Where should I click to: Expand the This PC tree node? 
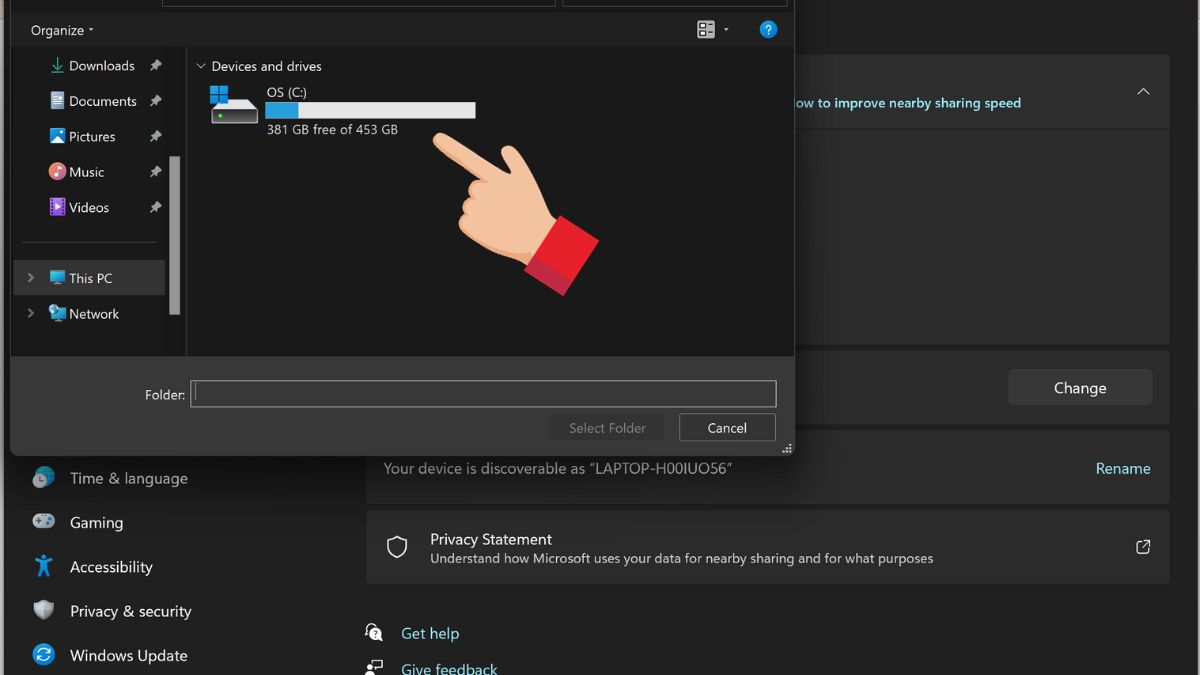30,278
